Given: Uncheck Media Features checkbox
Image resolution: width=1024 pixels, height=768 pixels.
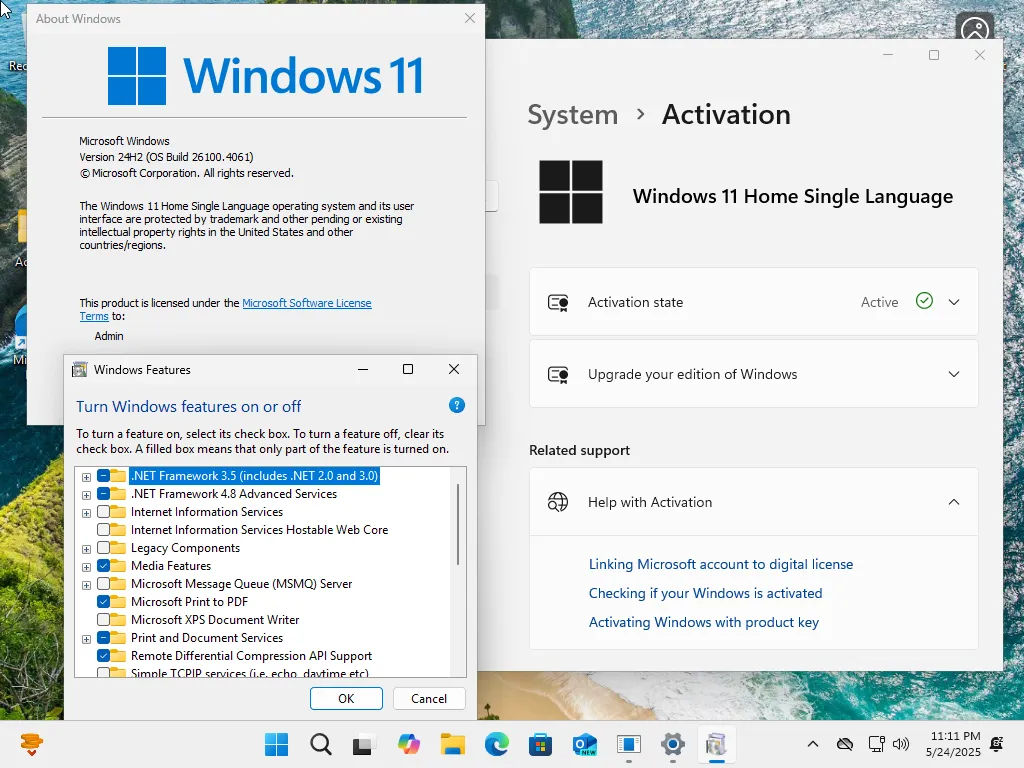Looking at the screenshot, I should pyautogui.click(x=103, y=566).
